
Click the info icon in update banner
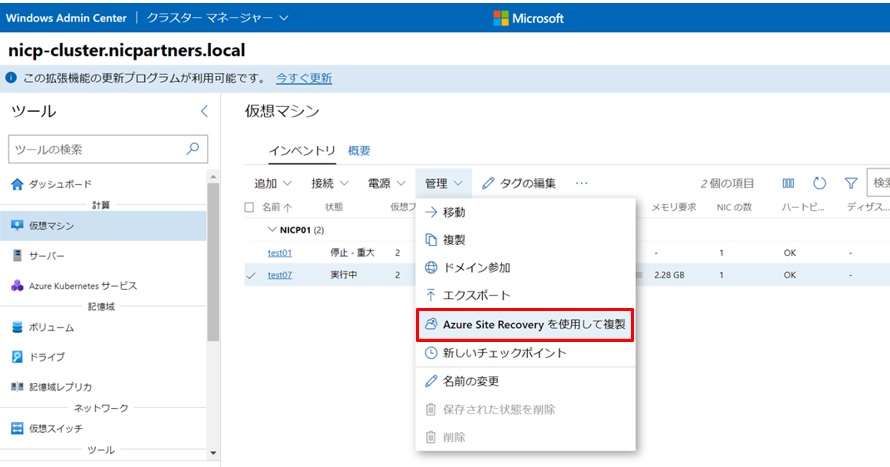11,78
